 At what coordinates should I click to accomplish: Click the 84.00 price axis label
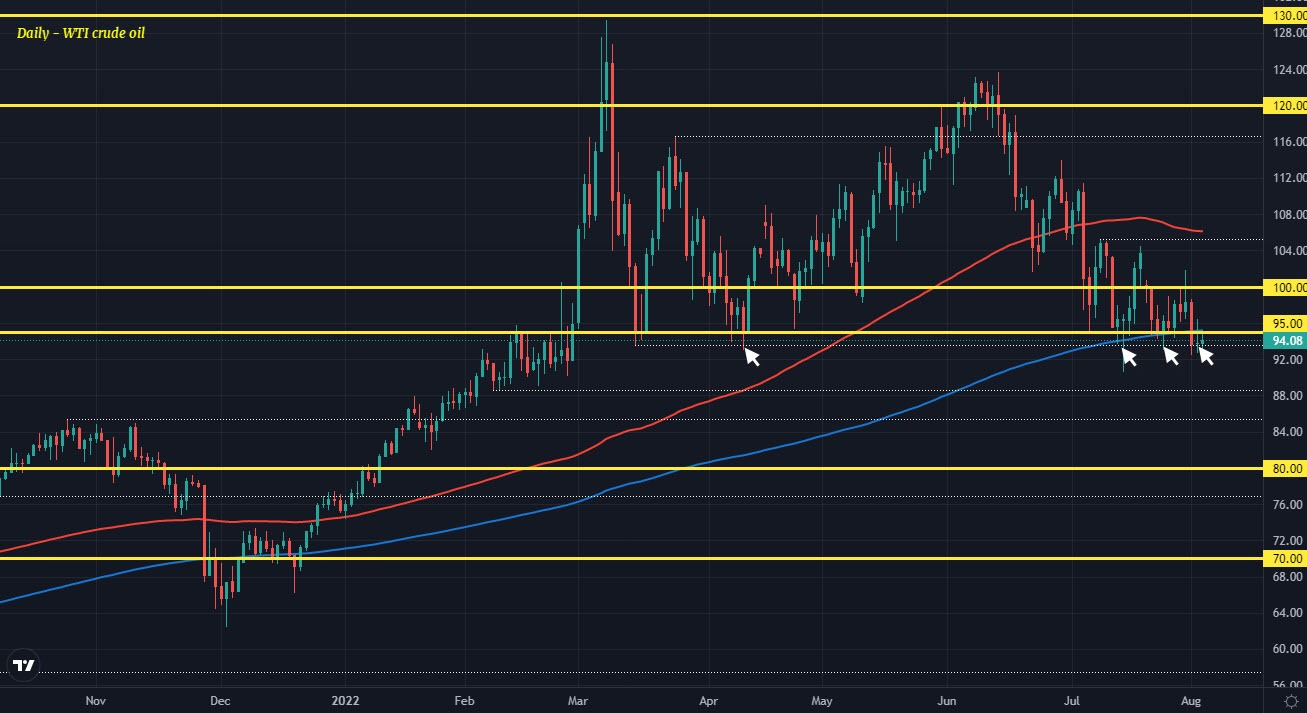click(x=1287, y=431)
